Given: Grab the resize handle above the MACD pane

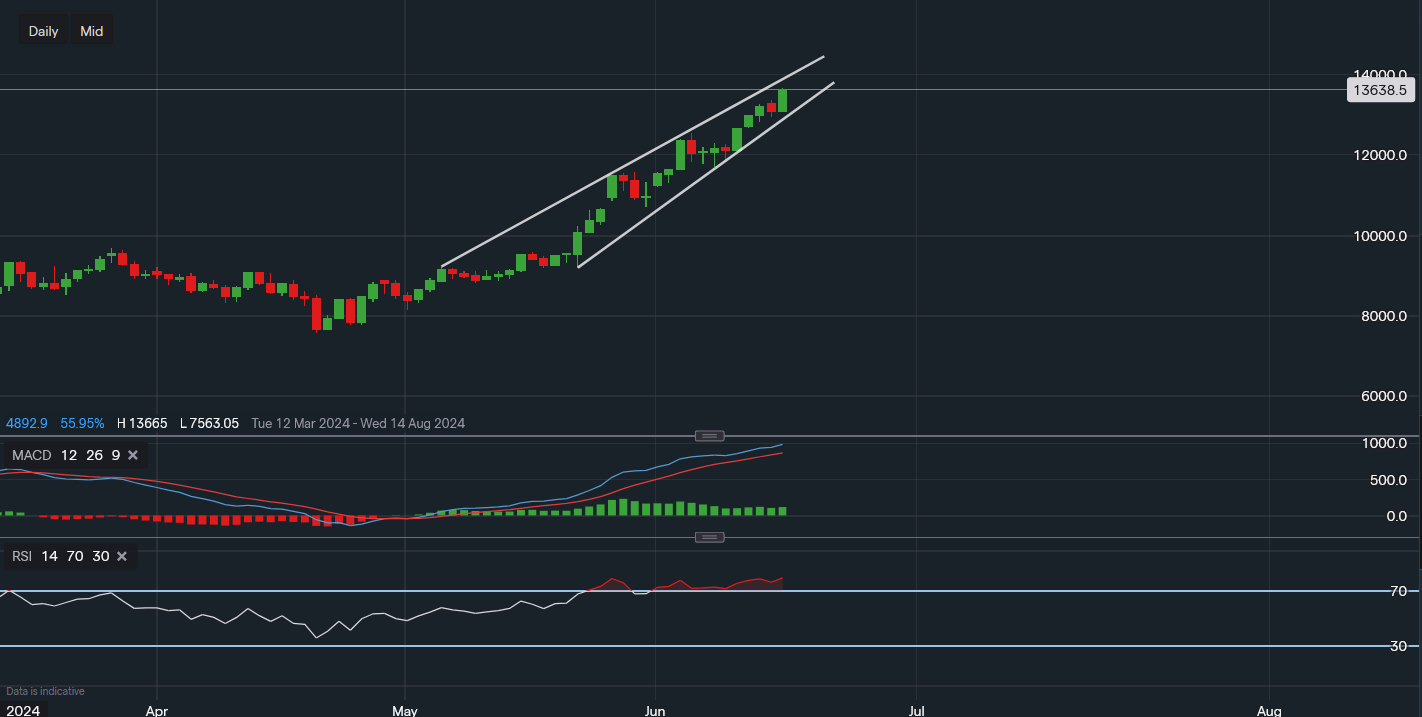Looking at the screenshot, I should tap(709, 436).
